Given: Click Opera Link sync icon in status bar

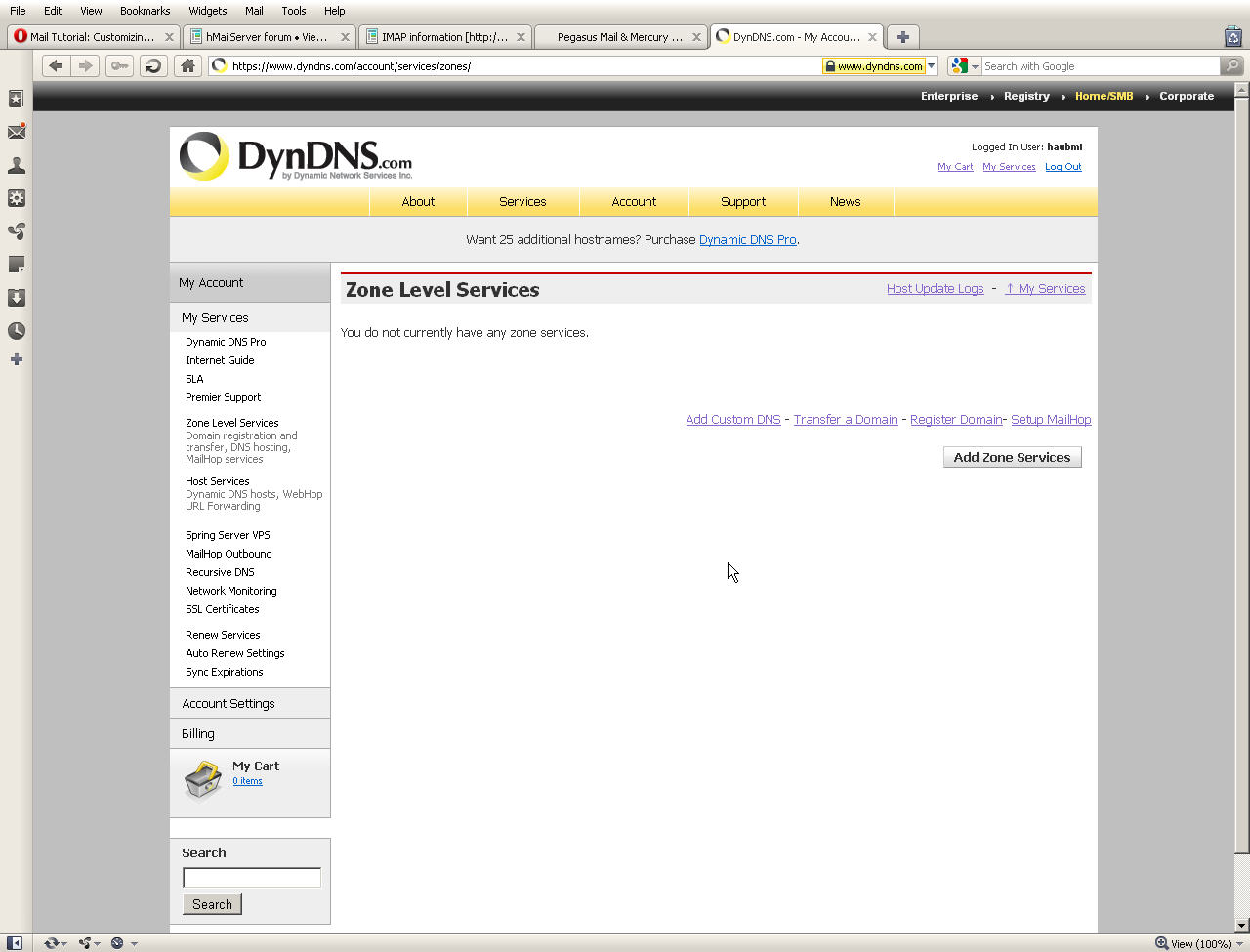Looking at the screenshot, I should (51, 943).
